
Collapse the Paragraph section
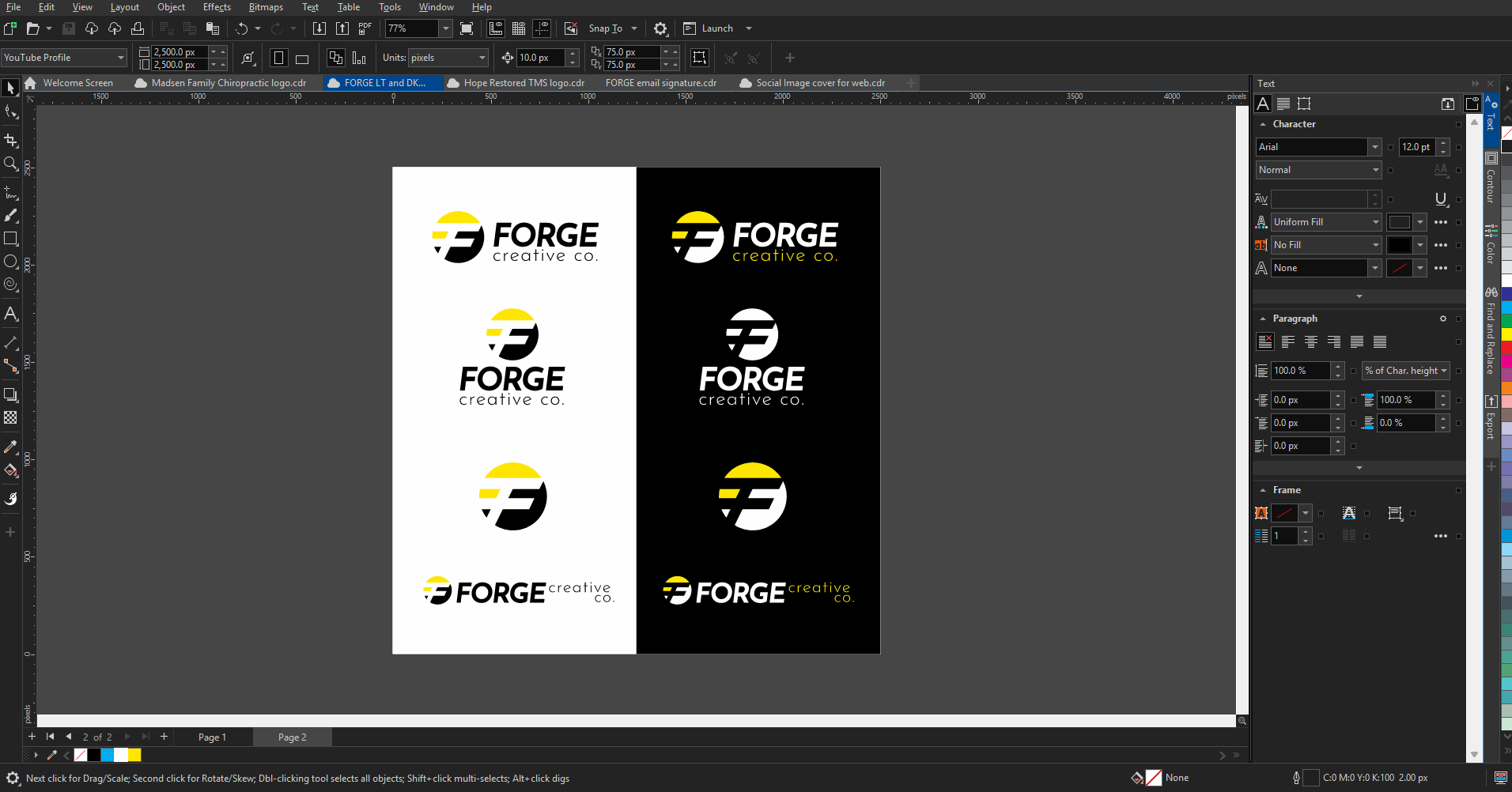tap(1263, 319)
